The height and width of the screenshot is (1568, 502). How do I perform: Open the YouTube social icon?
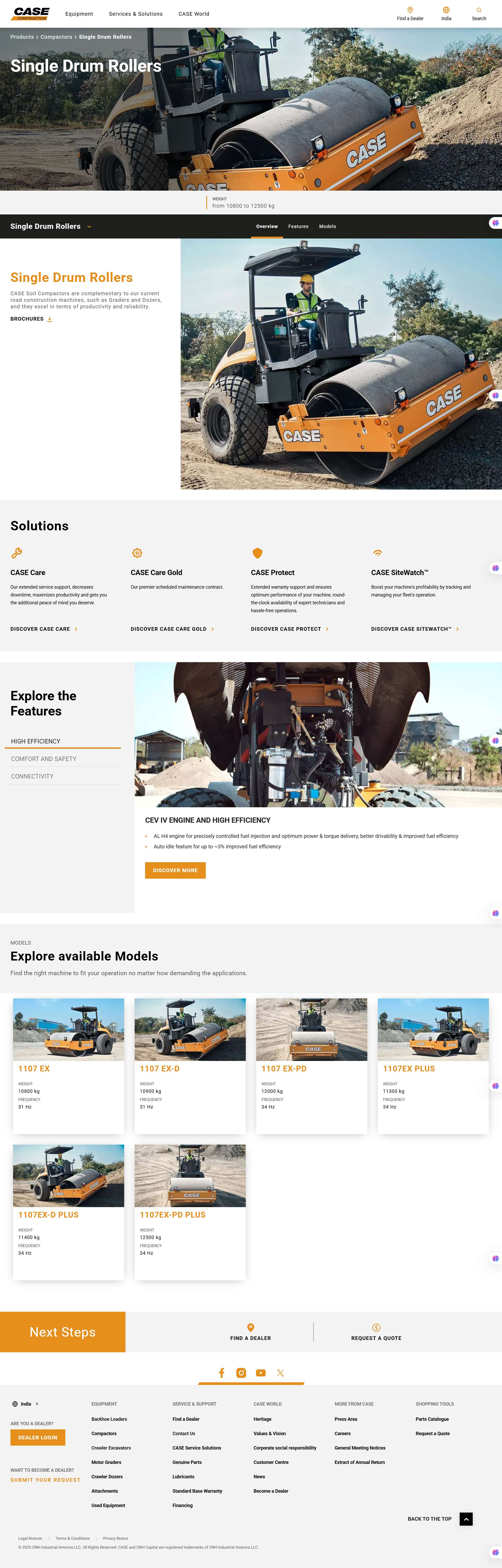[x=261, y=1373]
